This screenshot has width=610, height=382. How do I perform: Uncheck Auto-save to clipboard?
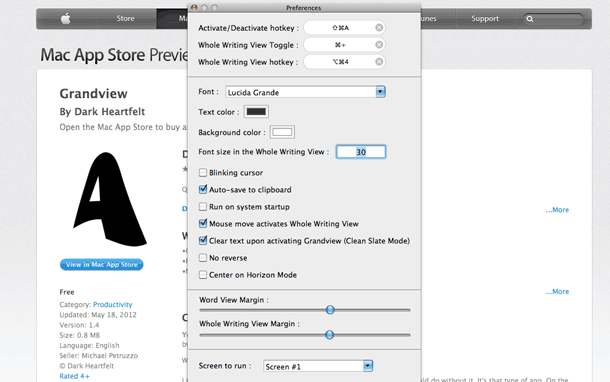point(203,189)
